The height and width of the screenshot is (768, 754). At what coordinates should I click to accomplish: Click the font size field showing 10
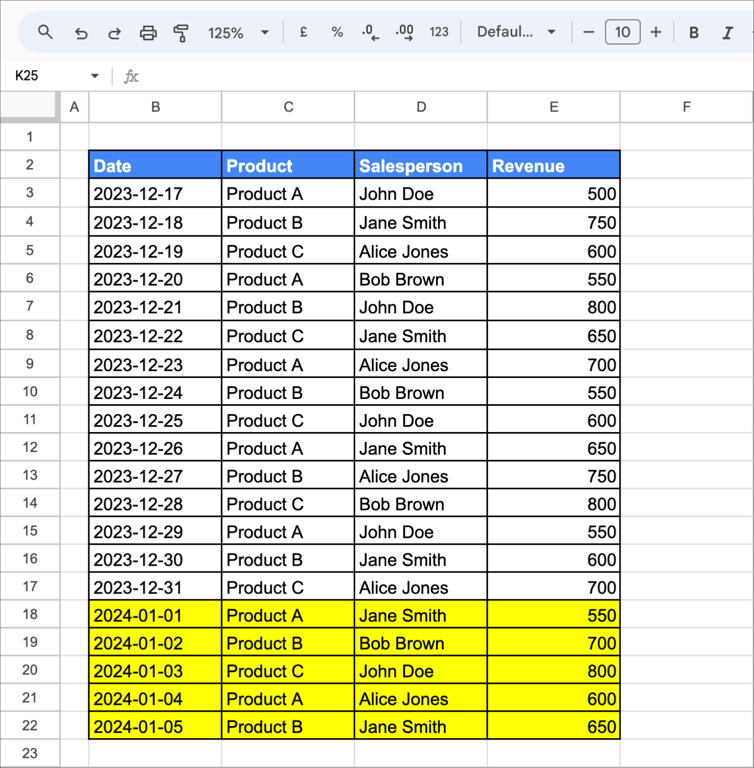(622, 32)
